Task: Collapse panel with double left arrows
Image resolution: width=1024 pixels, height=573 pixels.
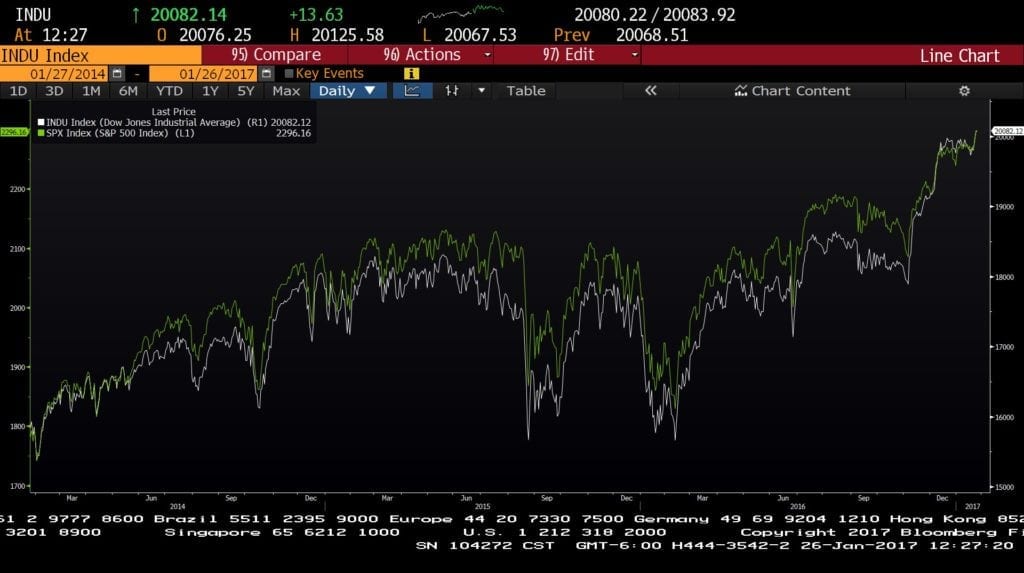Action: [x=650, y=91]
